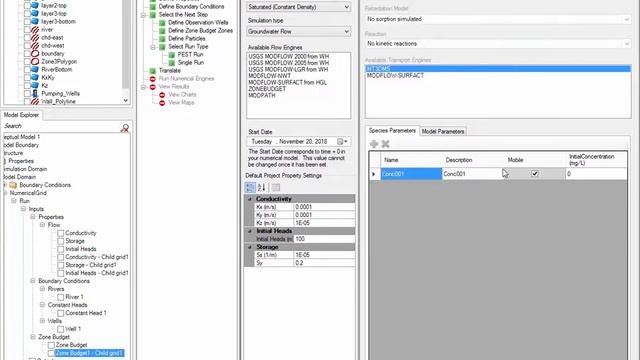Open Define Boundary Conditions step
The height and width of the screenshot is (360, 640).
tap(191, 7)
